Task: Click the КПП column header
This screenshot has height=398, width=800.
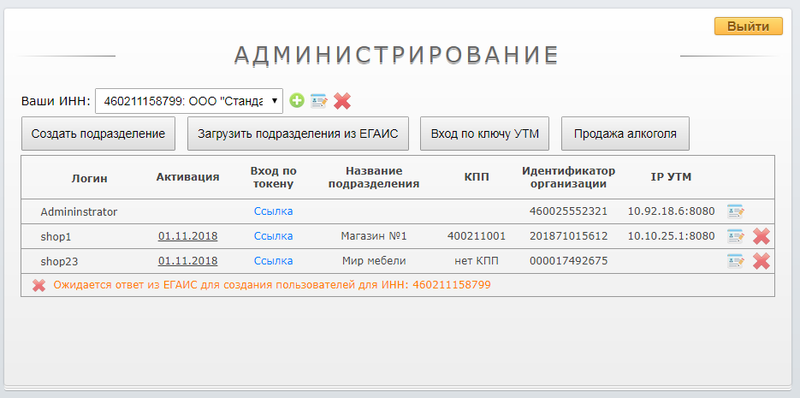Action: 477,177
